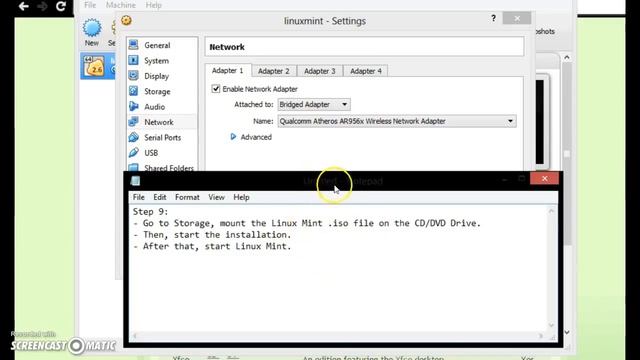
Task: Open VirtualBox File menu
Action: 90,5
